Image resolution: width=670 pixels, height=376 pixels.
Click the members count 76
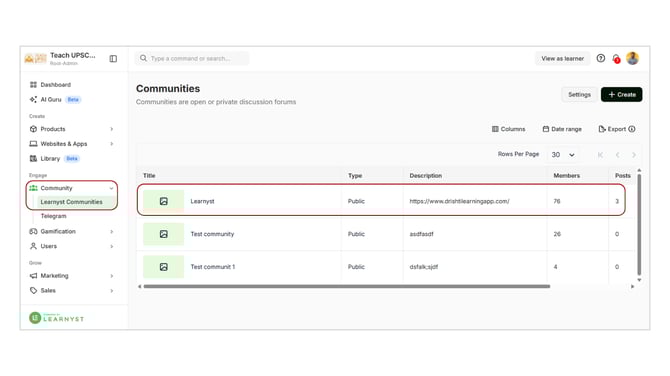pos(557,201)
